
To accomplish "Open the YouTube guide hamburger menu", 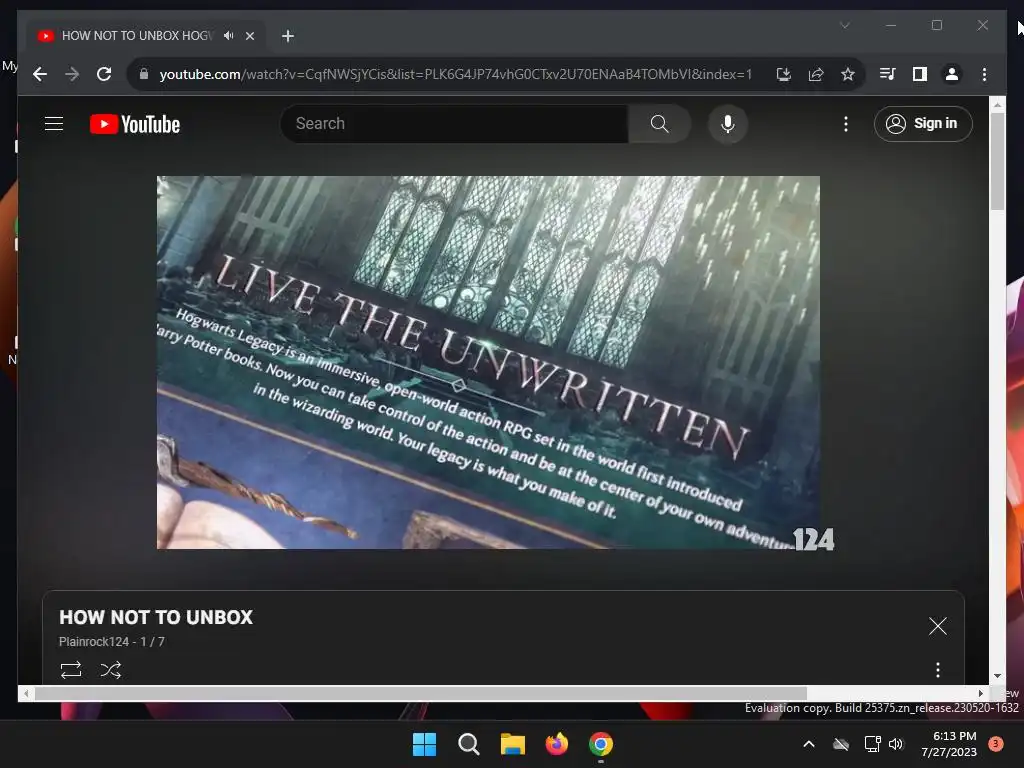I will coord(54,123).
